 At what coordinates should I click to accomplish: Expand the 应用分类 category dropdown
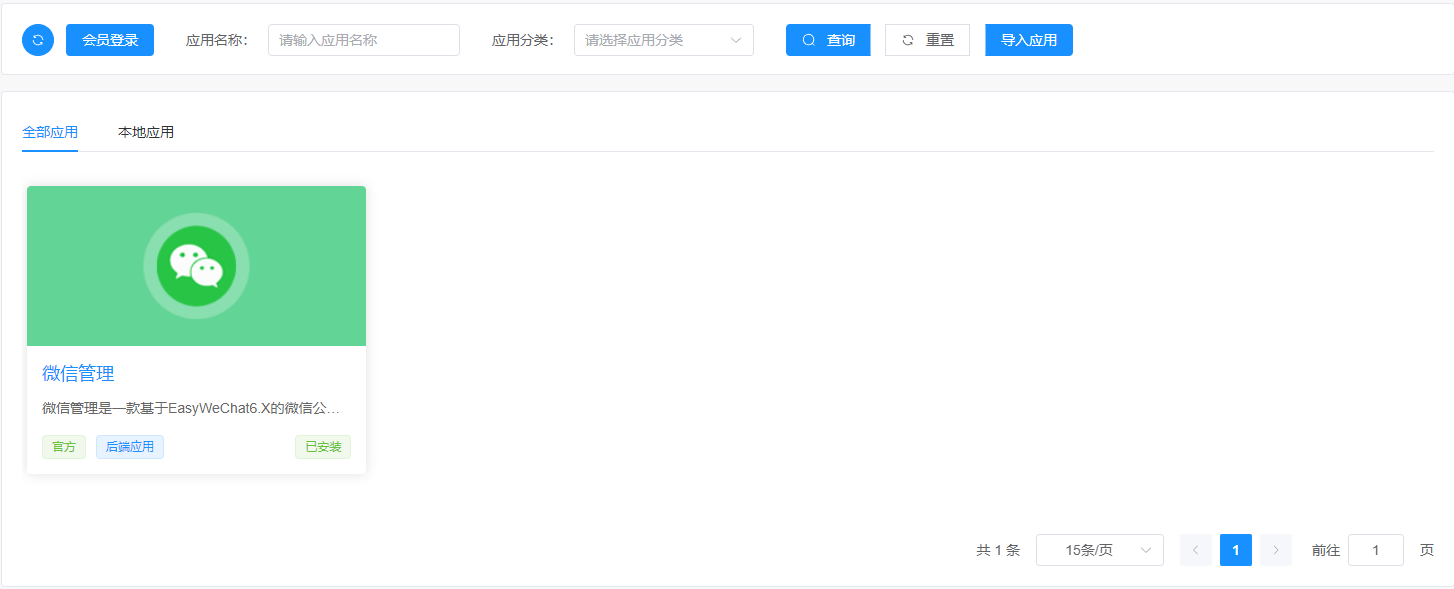[650, 40]
